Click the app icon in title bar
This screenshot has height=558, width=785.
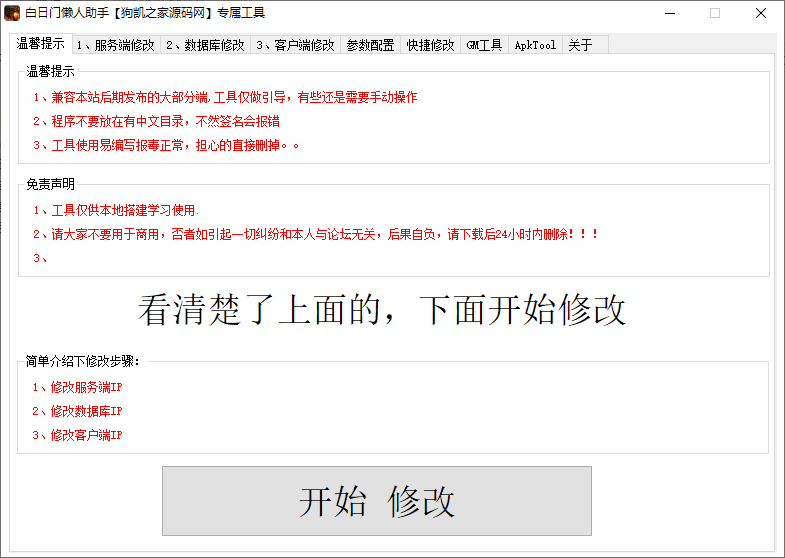[12, 13]
